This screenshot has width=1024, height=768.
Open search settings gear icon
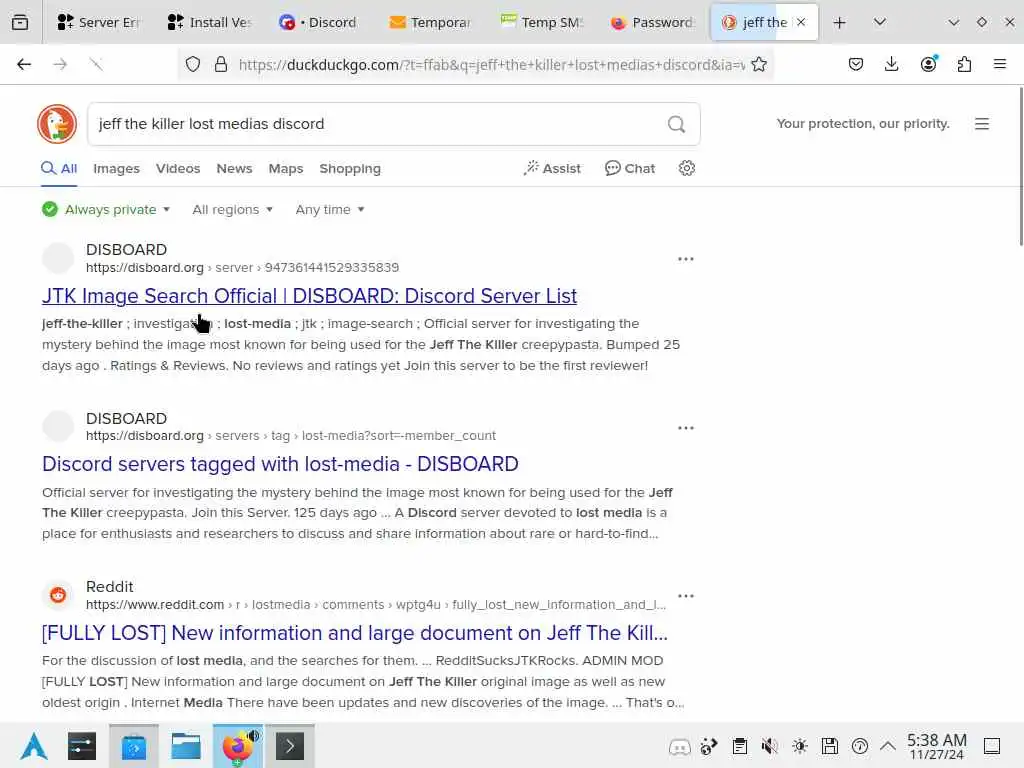click(686, 168)
